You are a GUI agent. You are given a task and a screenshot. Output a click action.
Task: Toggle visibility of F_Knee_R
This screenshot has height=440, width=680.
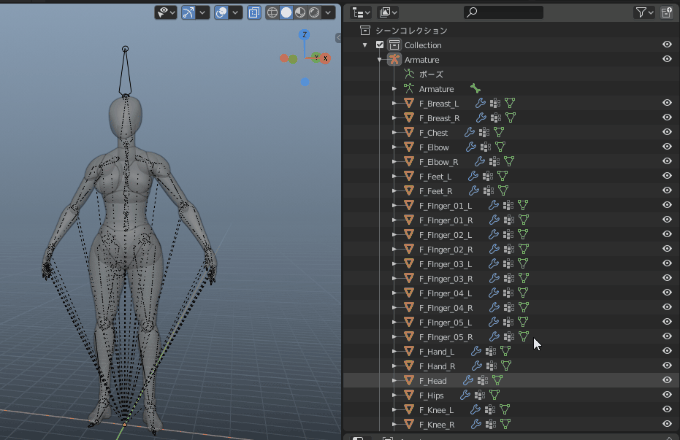point(667,424)
